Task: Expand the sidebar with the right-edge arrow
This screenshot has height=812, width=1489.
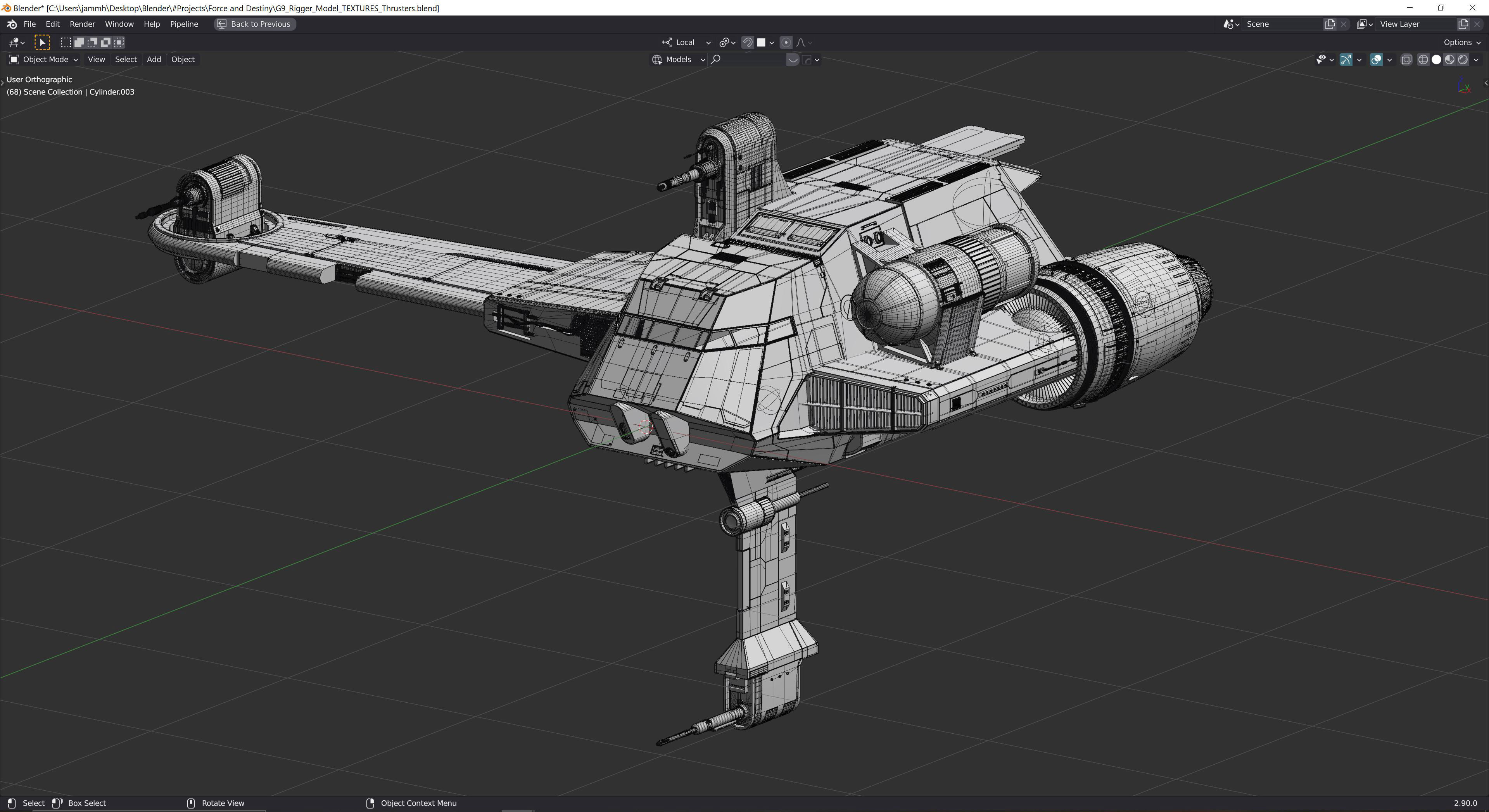Action: pos(1486,83)
